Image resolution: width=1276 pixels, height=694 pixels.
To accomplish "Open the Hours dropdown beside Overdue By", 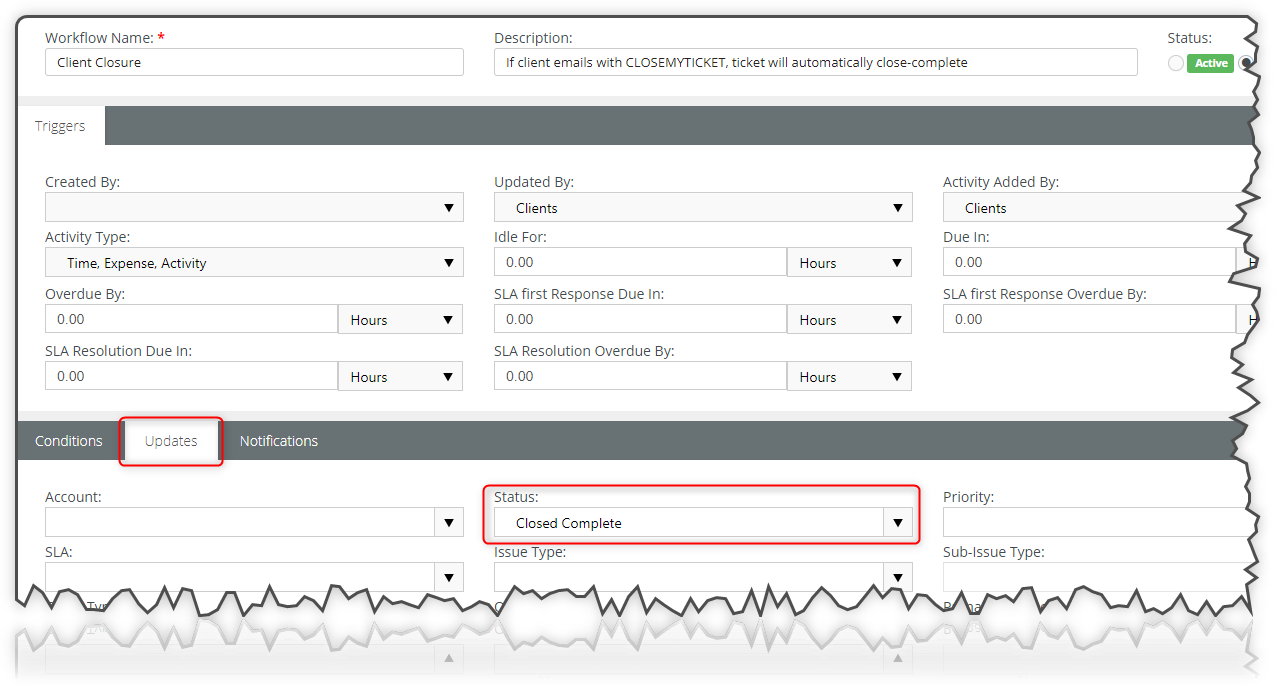I will pyautogui.click(x=399, y=318).
